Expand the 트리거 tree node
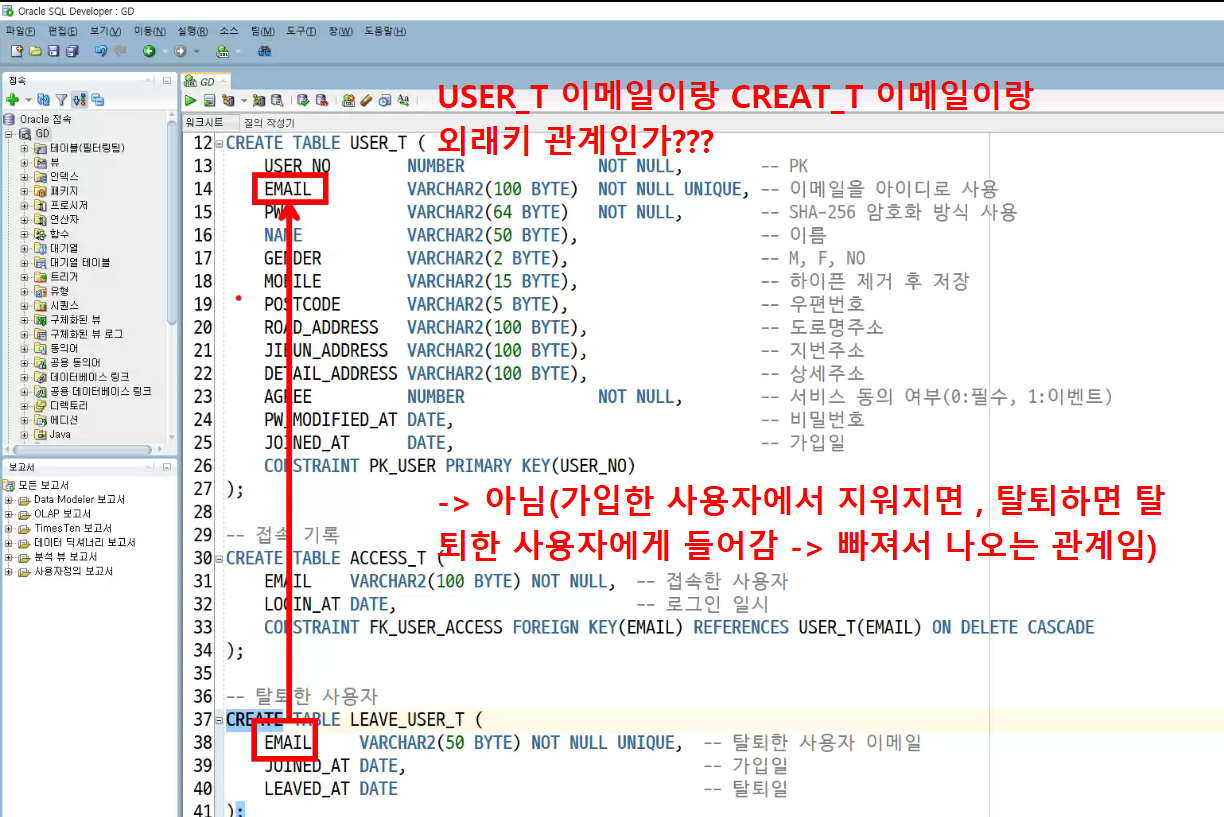1224x817 pixels. click(x=25, y=276)
